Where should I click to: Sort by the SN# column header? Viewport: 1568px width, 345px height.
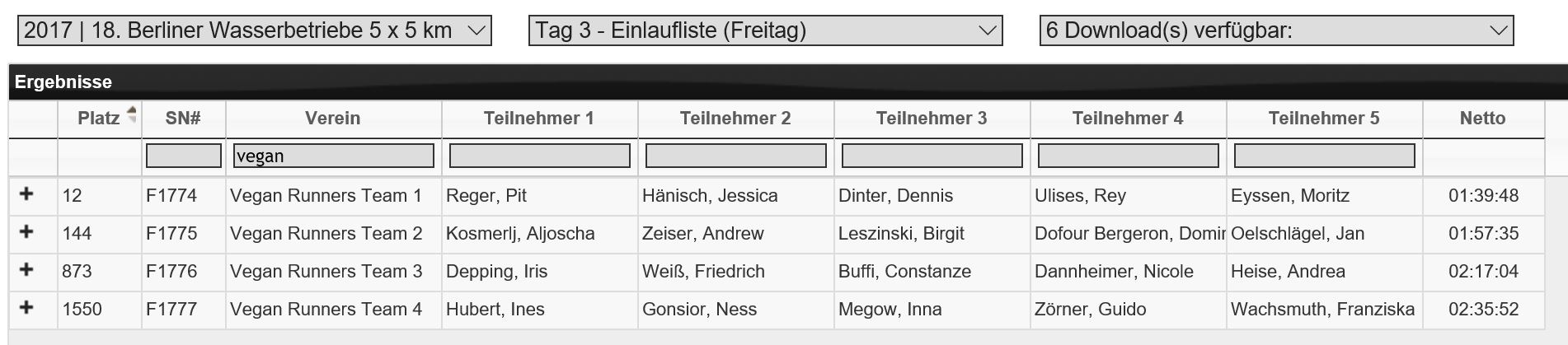tap(183, 119)
